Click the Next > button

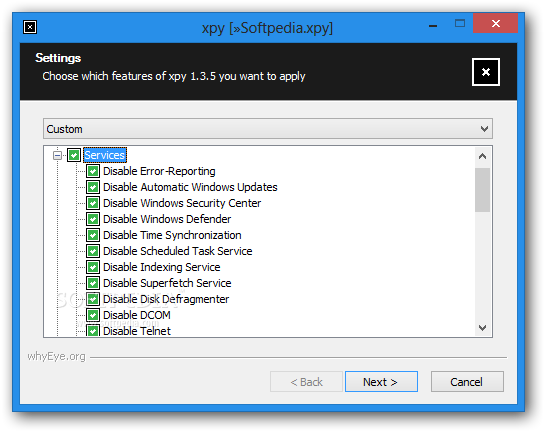point(381,382)
